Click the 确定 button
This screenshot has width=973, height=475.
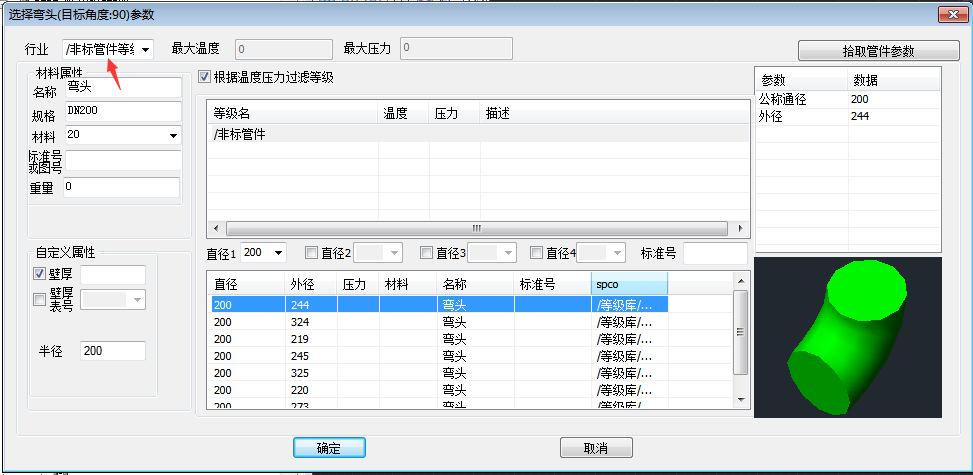coord(329,447)
